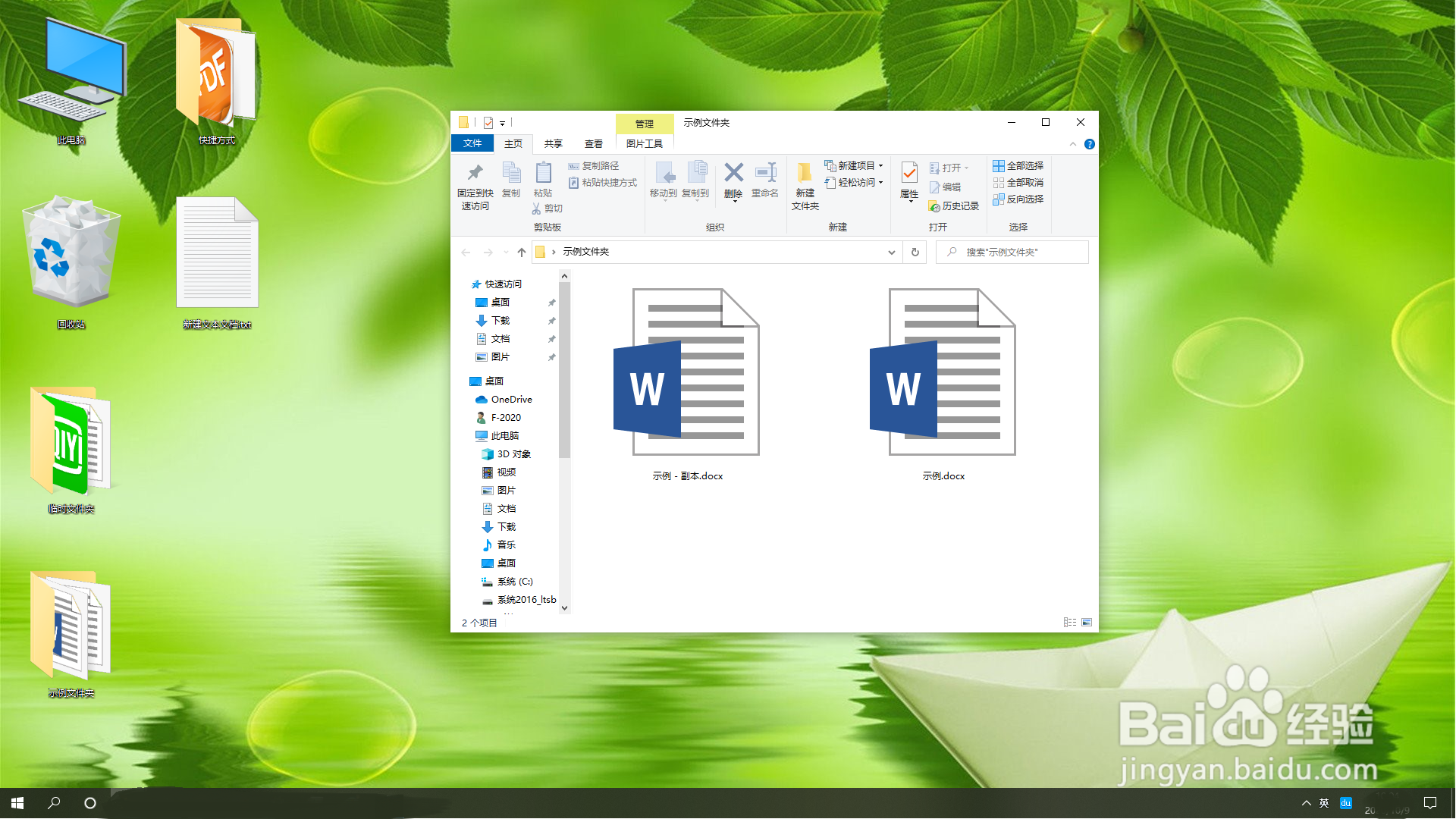The image size is (1456, 819).
Task: Select OneDrive in the navigation pane
Action: coord(510,400)
